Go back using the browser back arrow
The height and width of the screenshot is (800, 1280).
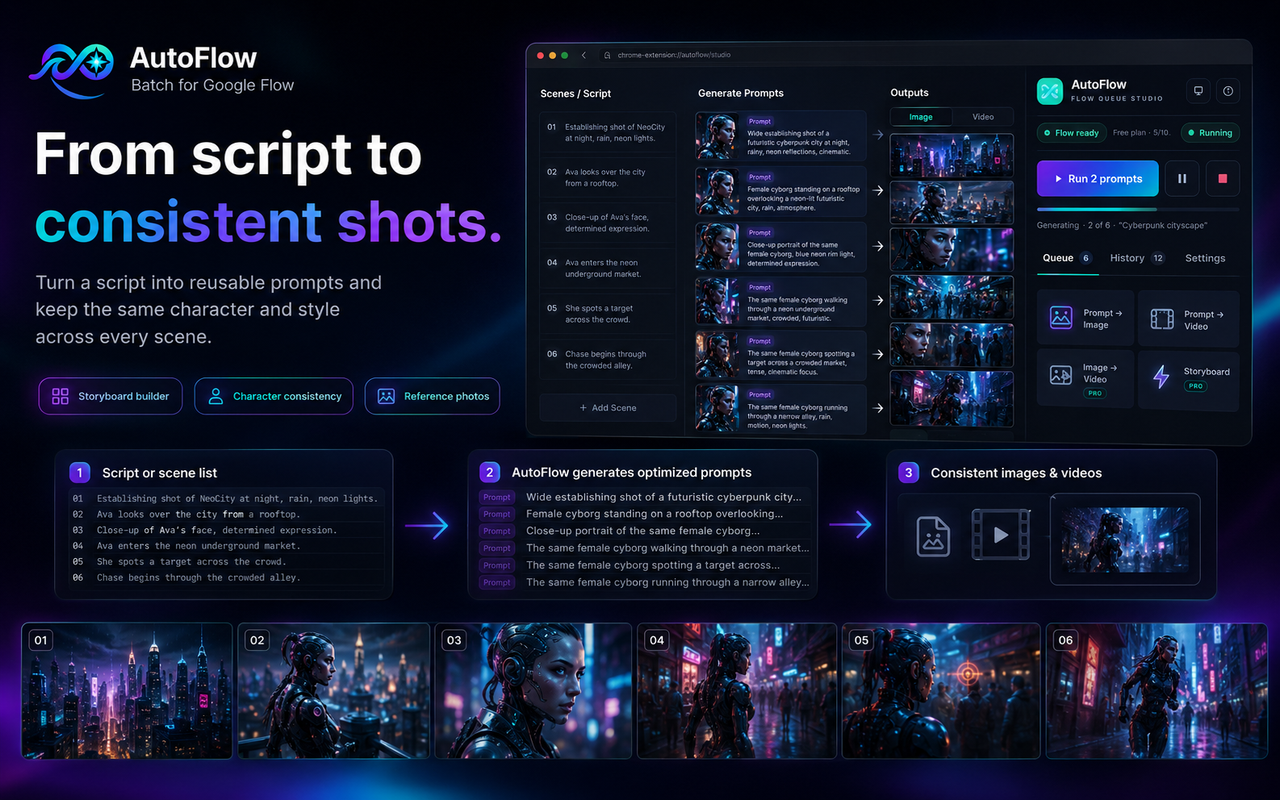(583, 55)
